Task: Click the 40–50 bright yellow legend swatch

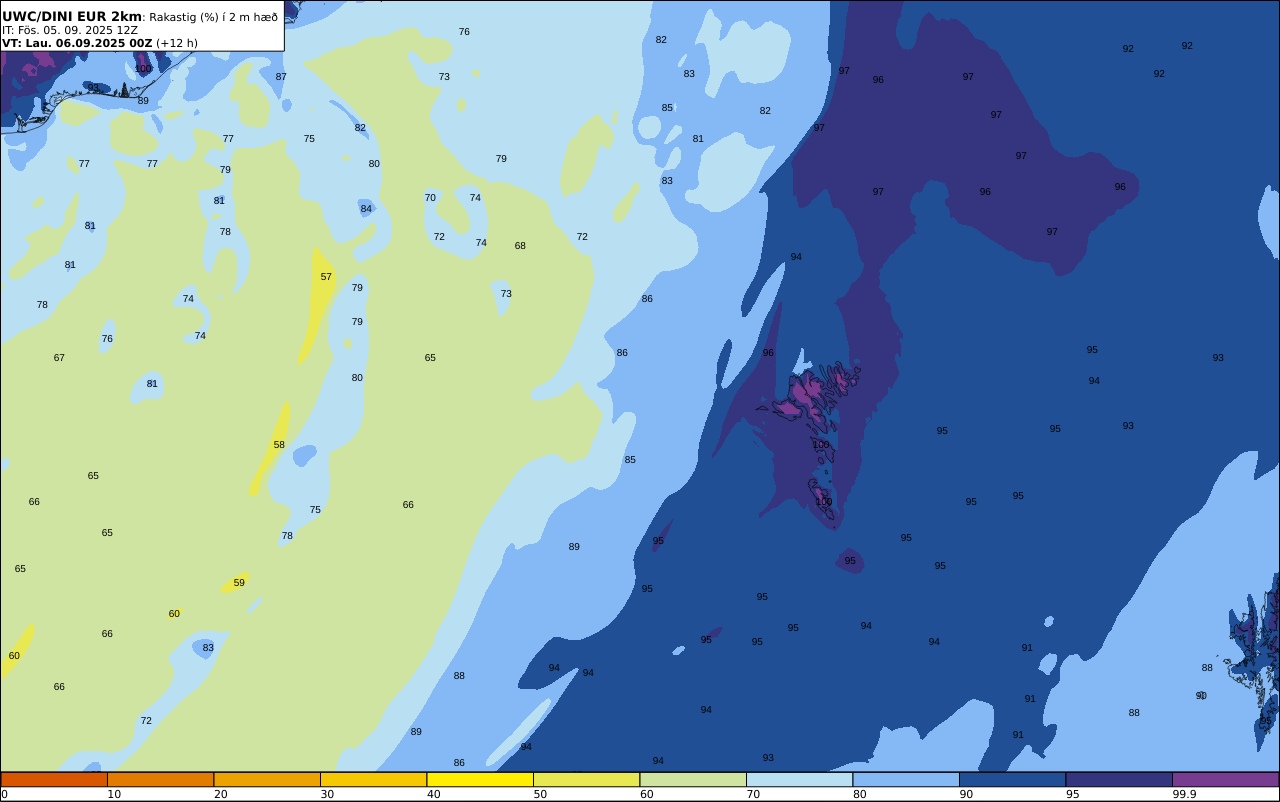Action: (480, 779)
